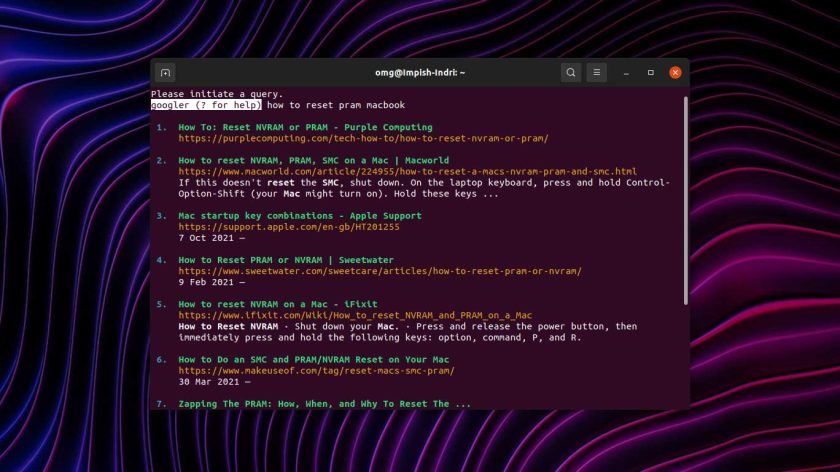This screenshot has height=472, width=840.
Task: Minimize the terminal window
Action: coord(626,72)
